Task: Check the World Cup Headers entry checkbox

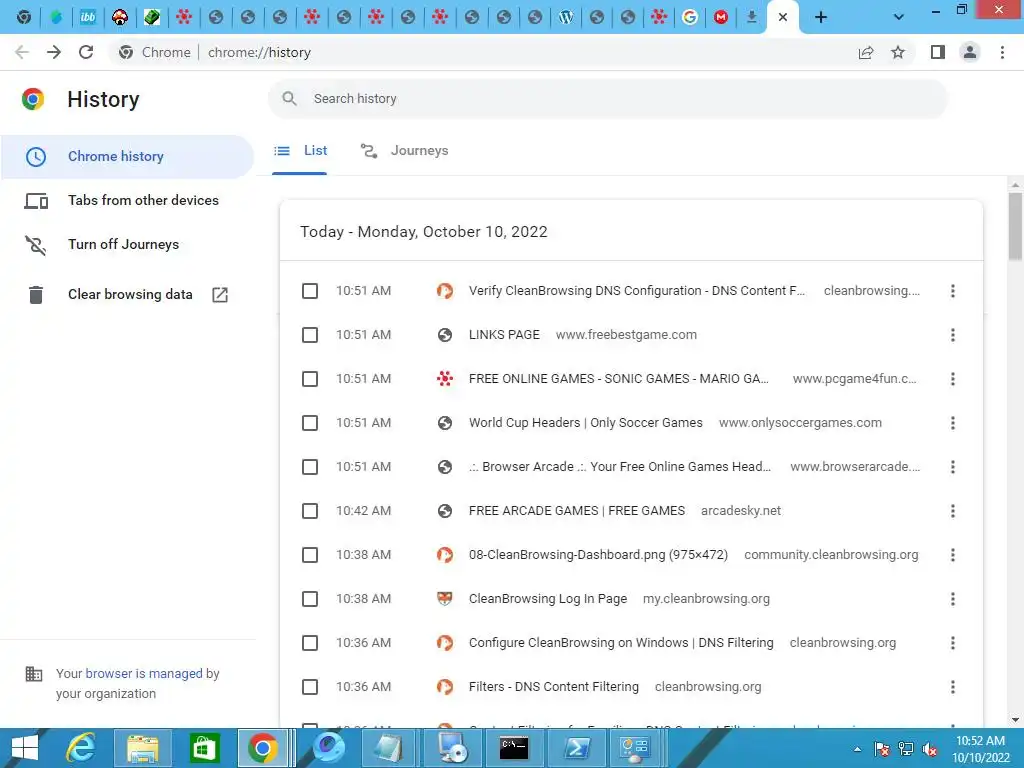Action: (310, 423)
